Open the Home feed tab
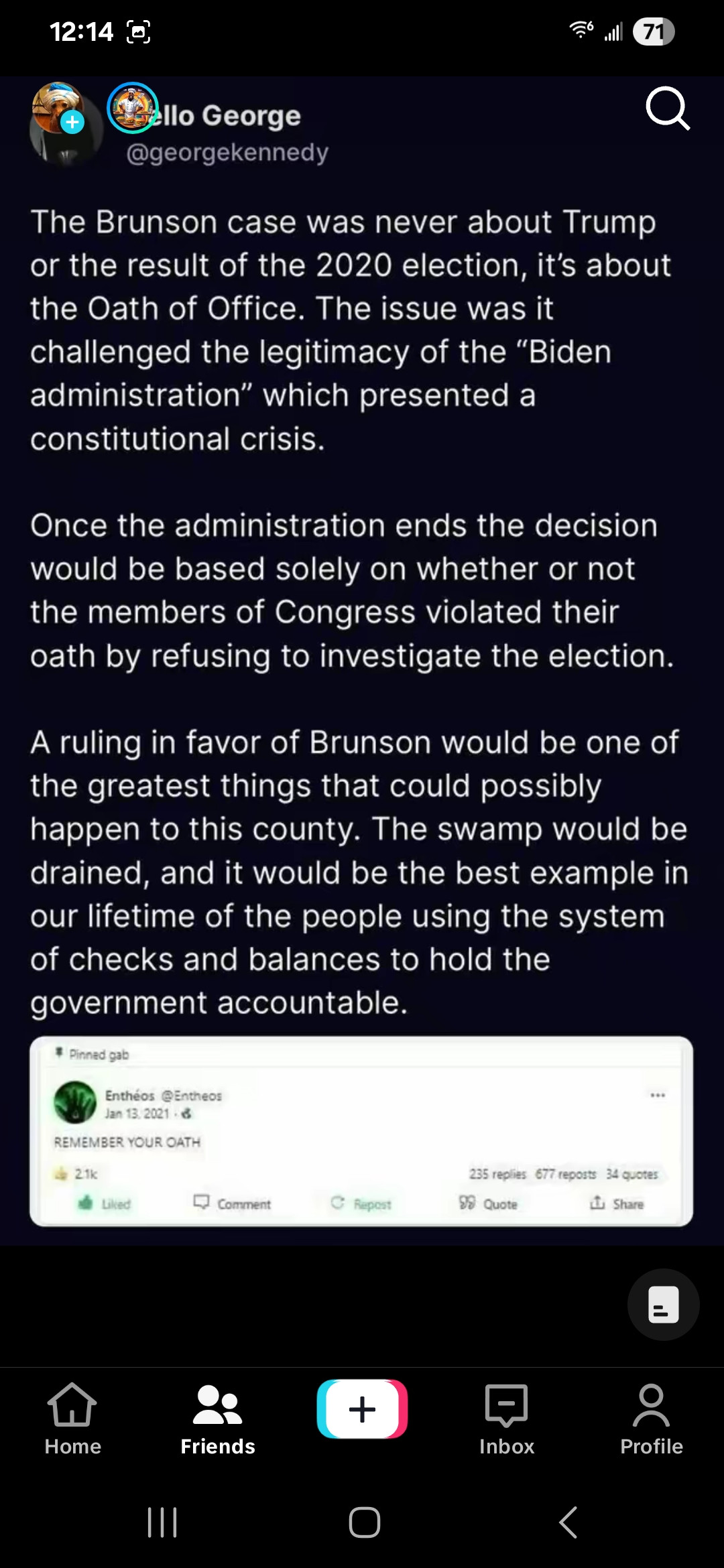 (x=72, y=1418)
